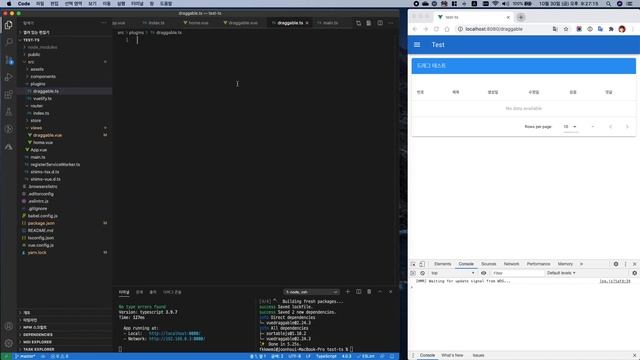Open the Network address link in terminal
This screenshot has width=640, height=360.
tap(177, 339)
